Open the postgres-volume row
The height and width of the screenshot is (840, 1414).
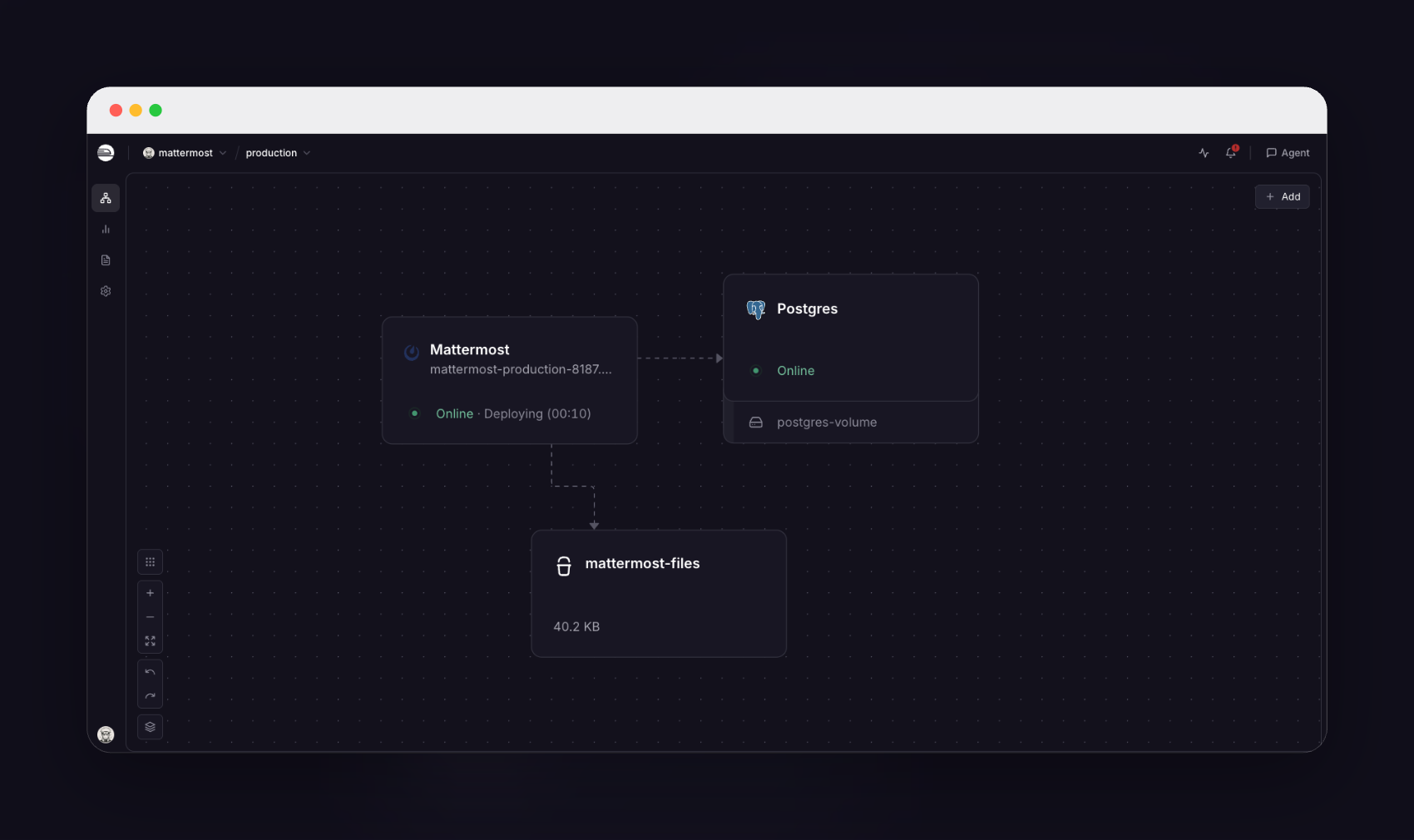click(x=851, y=422)
